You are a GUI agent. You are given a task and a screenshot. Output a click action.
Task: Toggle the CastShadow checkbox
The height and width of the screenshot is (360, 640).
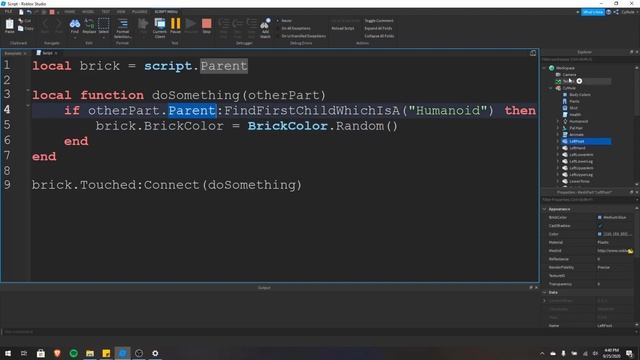tap(600, 226)
